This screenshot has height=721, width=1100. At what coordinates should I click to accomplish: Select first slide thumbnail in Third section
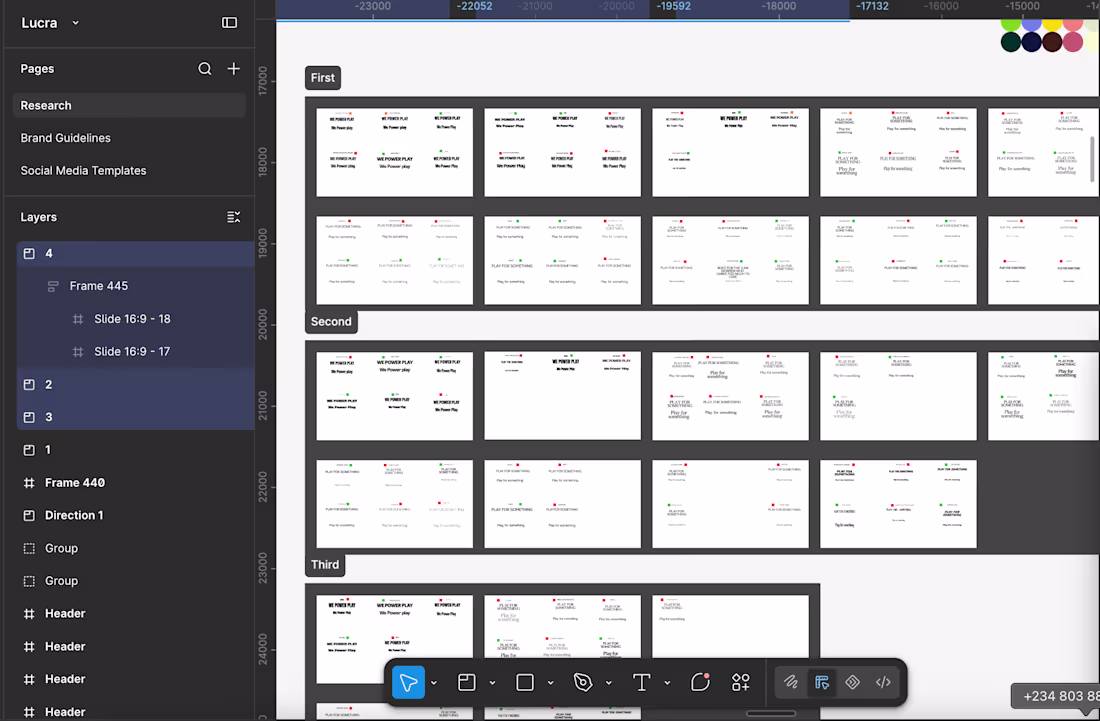tap(394, 639)
